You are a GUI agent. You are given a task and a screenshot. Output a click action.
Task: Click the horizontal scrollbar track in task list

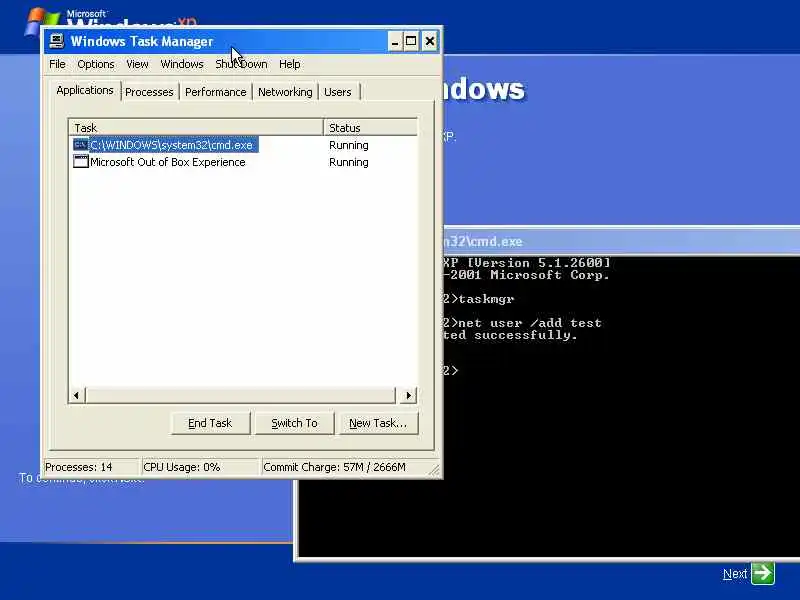click(240, 395)
